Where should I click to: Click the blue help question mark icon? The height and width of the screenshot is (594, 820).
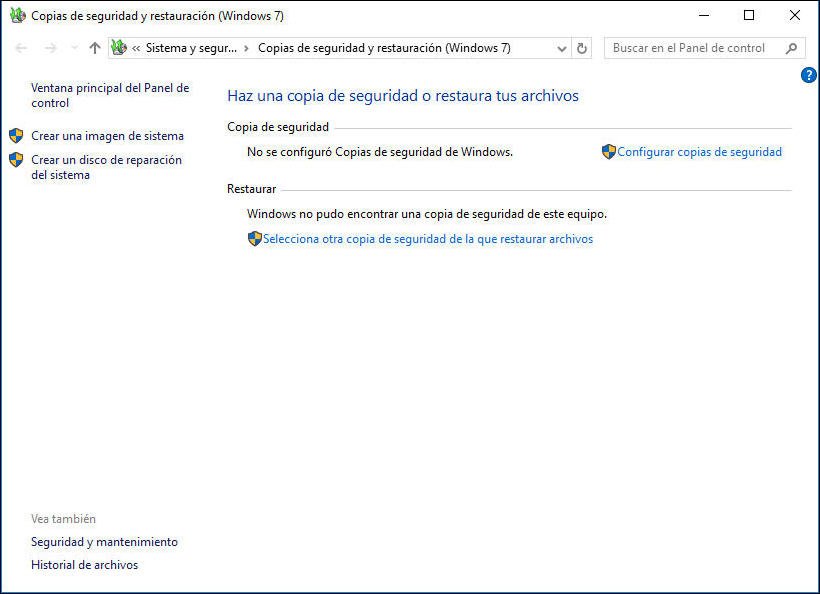(808, 75)
